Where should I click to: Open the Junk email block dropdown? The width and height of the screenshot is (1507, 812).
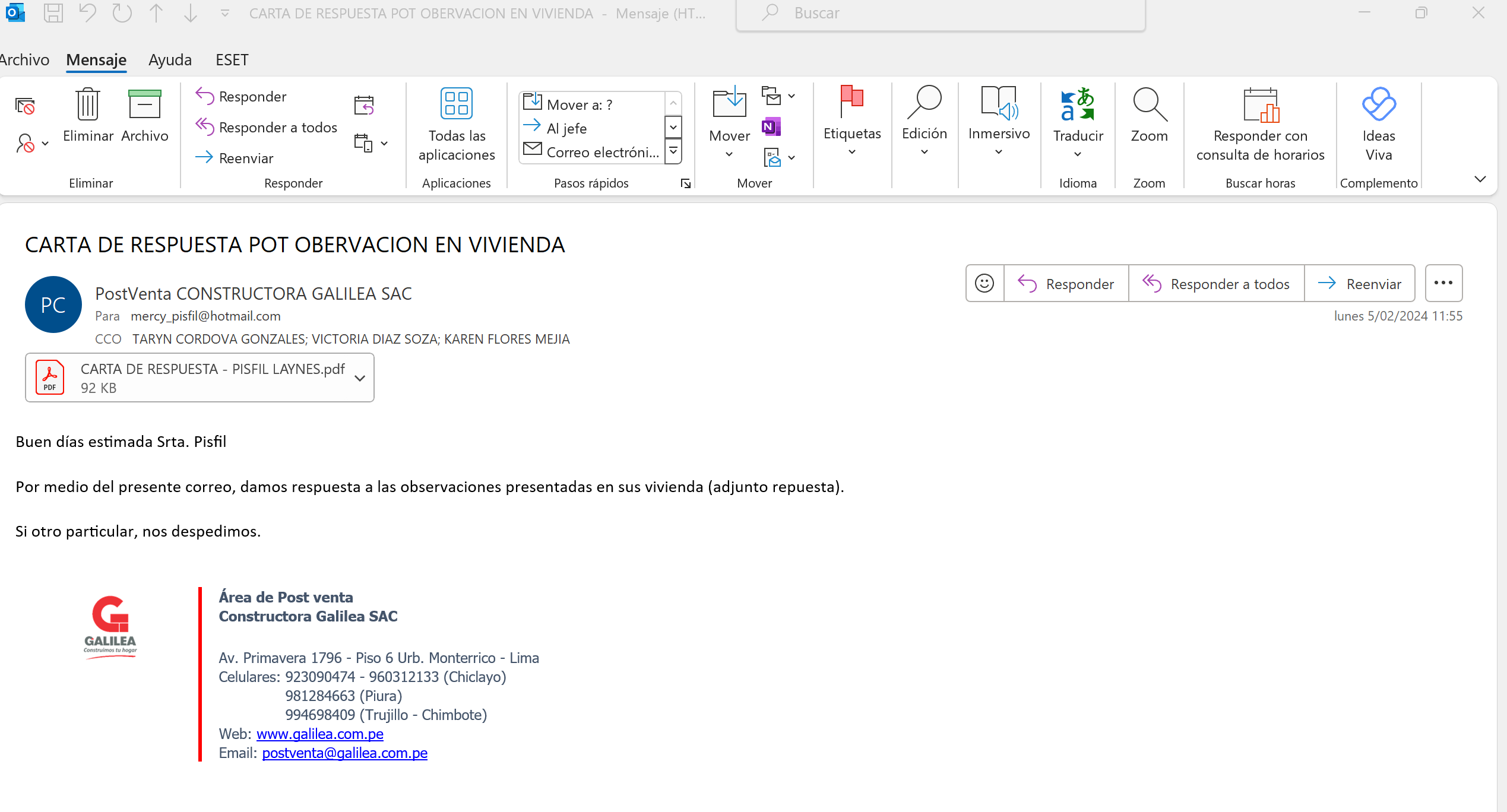pos(32,143)
